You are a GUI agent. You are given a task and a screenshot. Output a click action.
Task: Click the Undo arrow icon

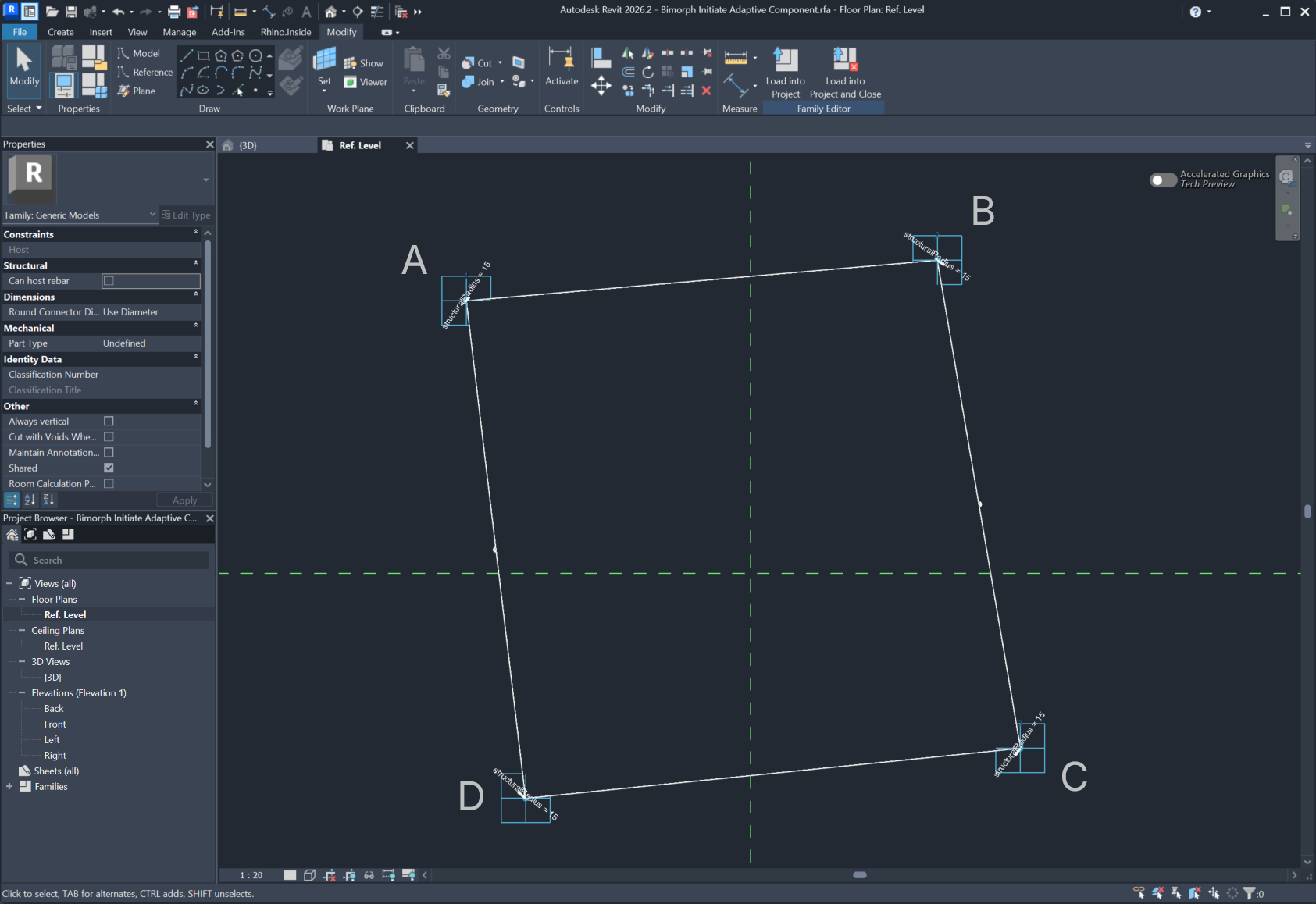[x=118, y=12]
